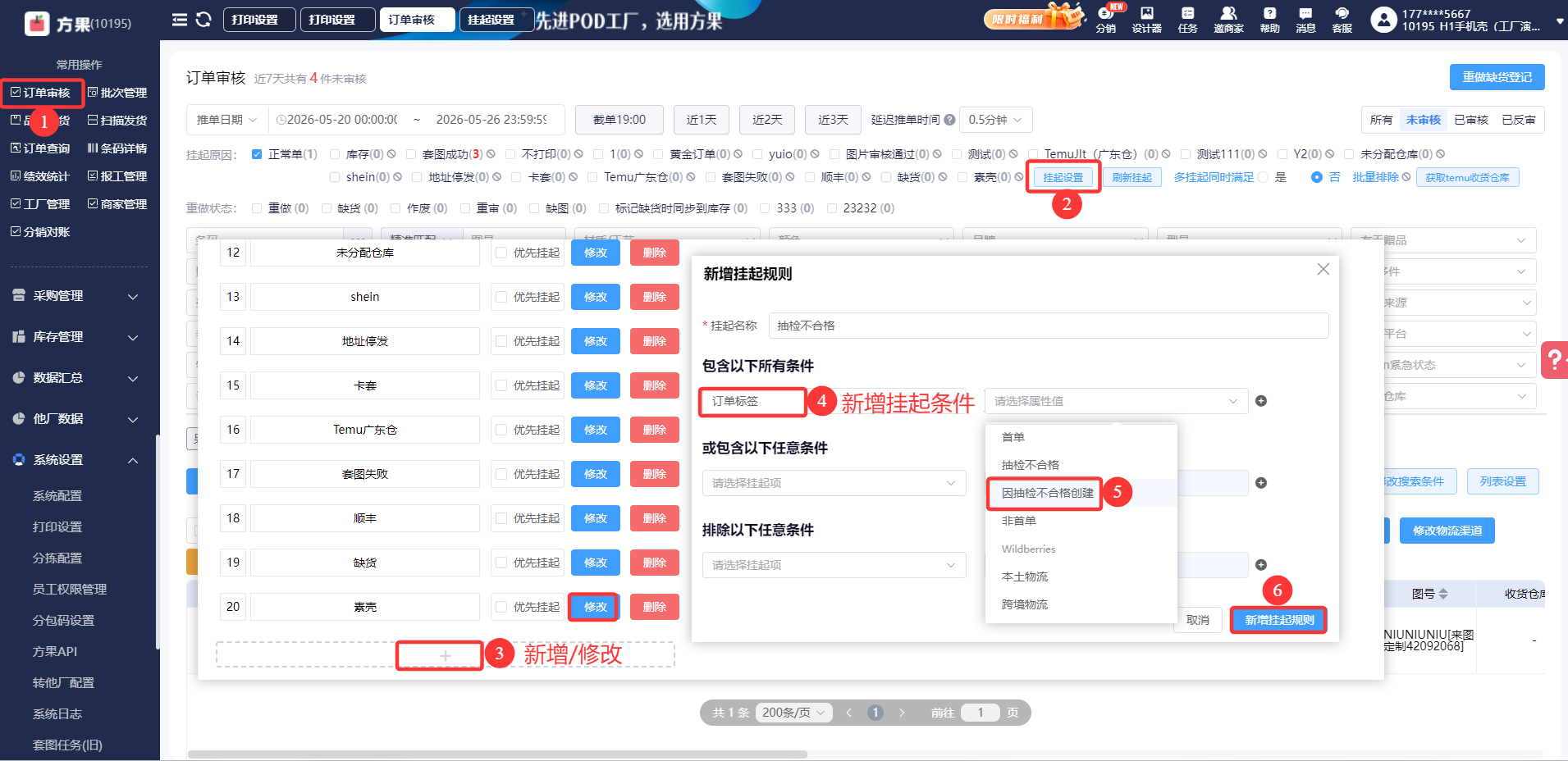Open 订单审核 in sidebar
The width and height of the screenshot is (1568, 761).
[x=40, y=93]
